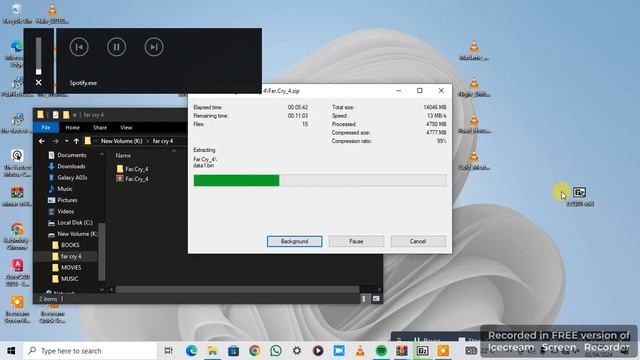640x360 pixels.
Task: Select Pictures in navigation pane
Action: [67, 200]
